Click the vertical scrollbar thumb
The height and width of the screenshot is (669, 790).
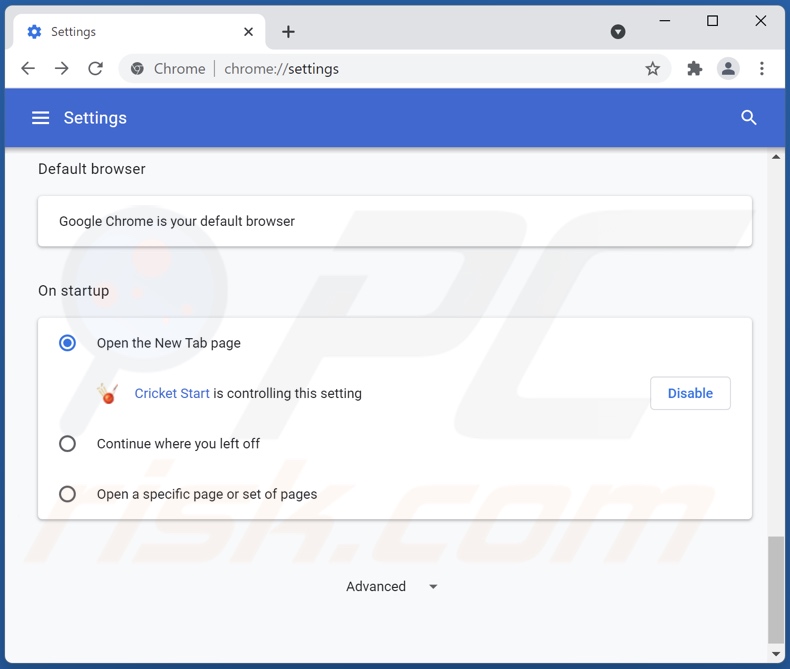tap(776, 590)
